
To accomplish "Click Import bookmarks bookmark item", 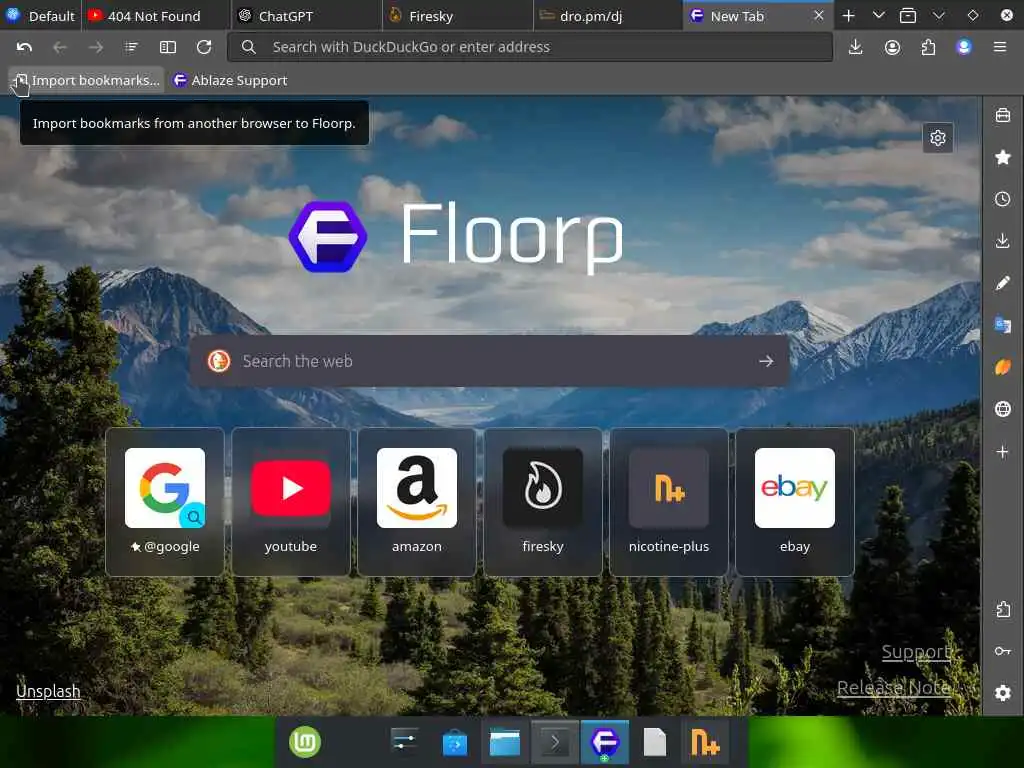I will pyautogui.click(x=86, y=80).
